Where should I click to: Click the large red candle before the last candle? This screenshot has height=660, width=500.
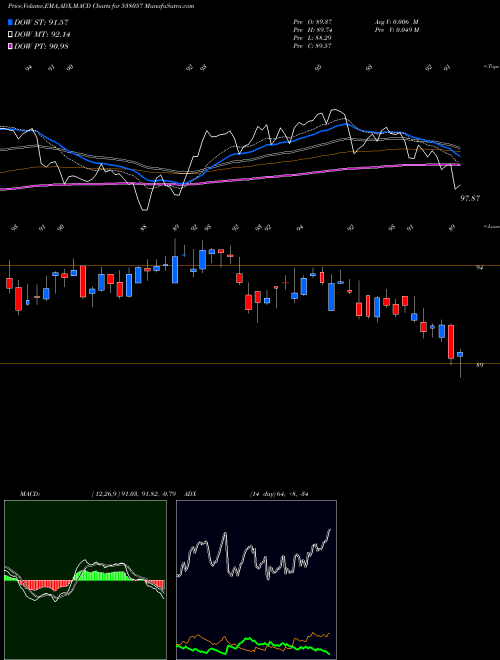coord(451,341)
